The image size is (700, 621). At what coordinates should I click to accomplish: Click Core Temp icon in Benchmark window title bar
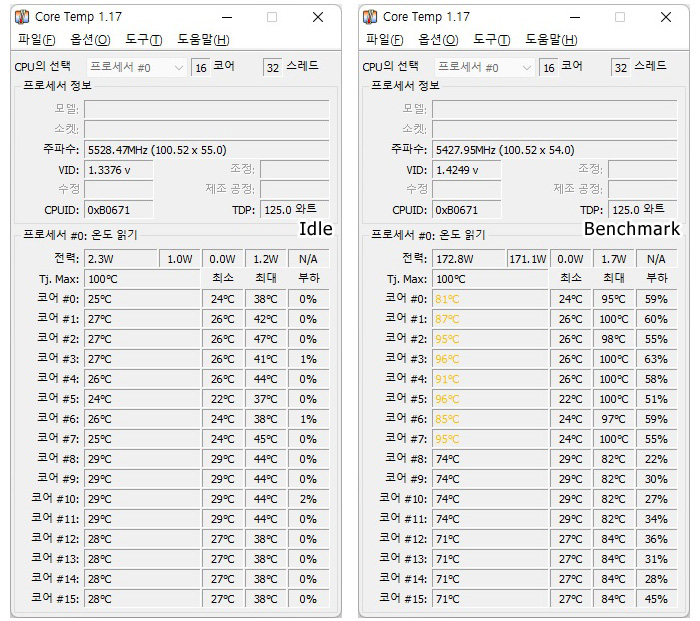370,17
